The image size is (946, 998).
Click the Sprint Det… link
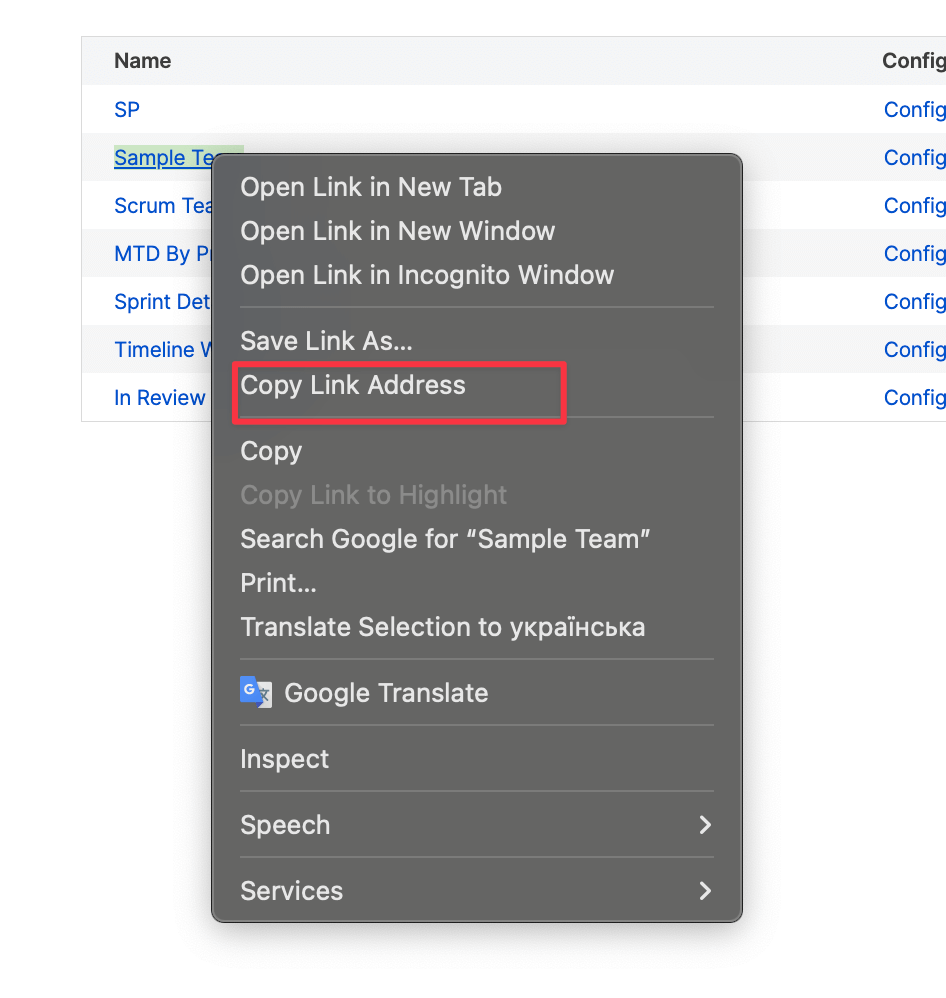pyautogui.click(x=161, y=301)
